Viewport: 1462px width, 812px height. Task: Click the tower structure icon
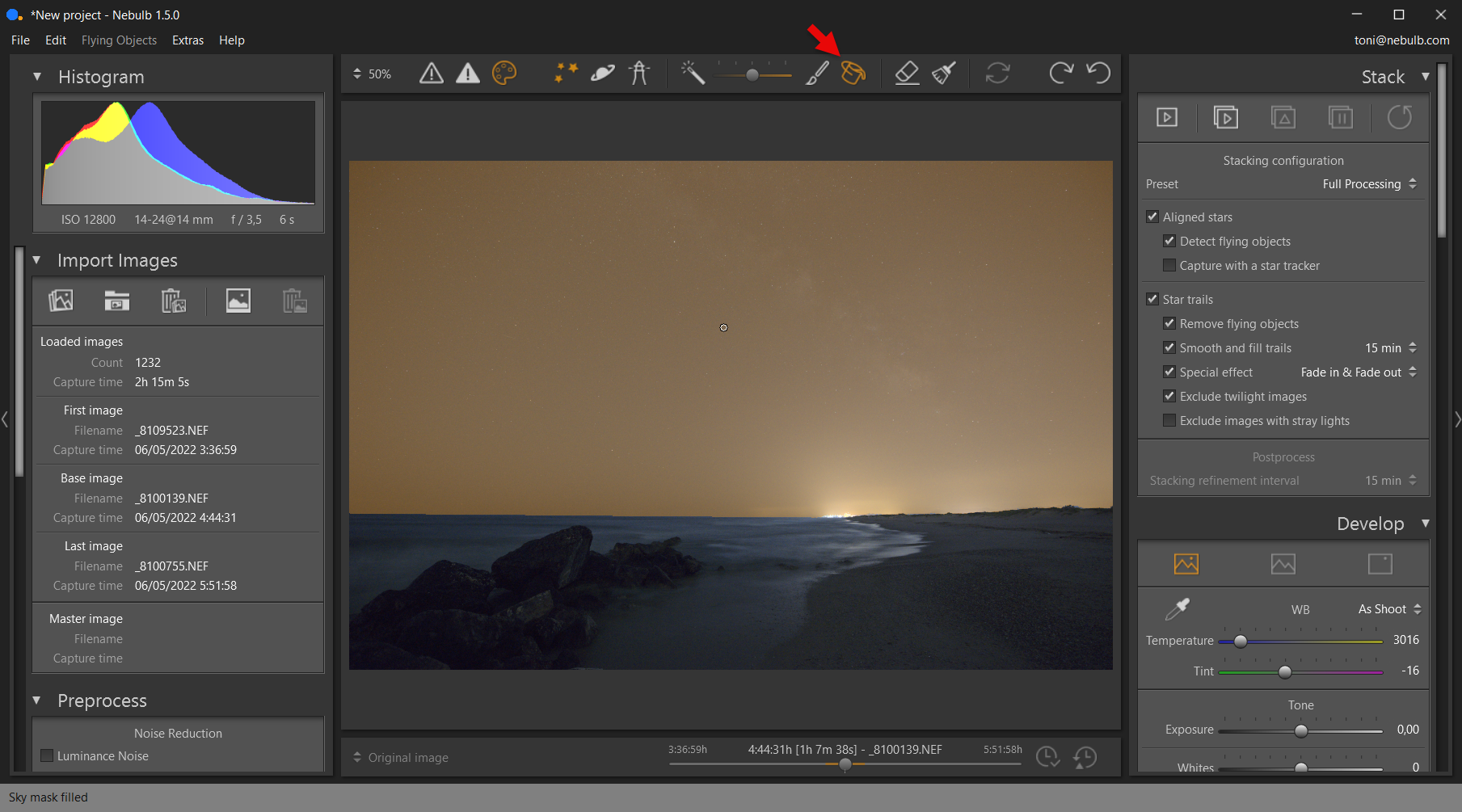coord(639,74)
